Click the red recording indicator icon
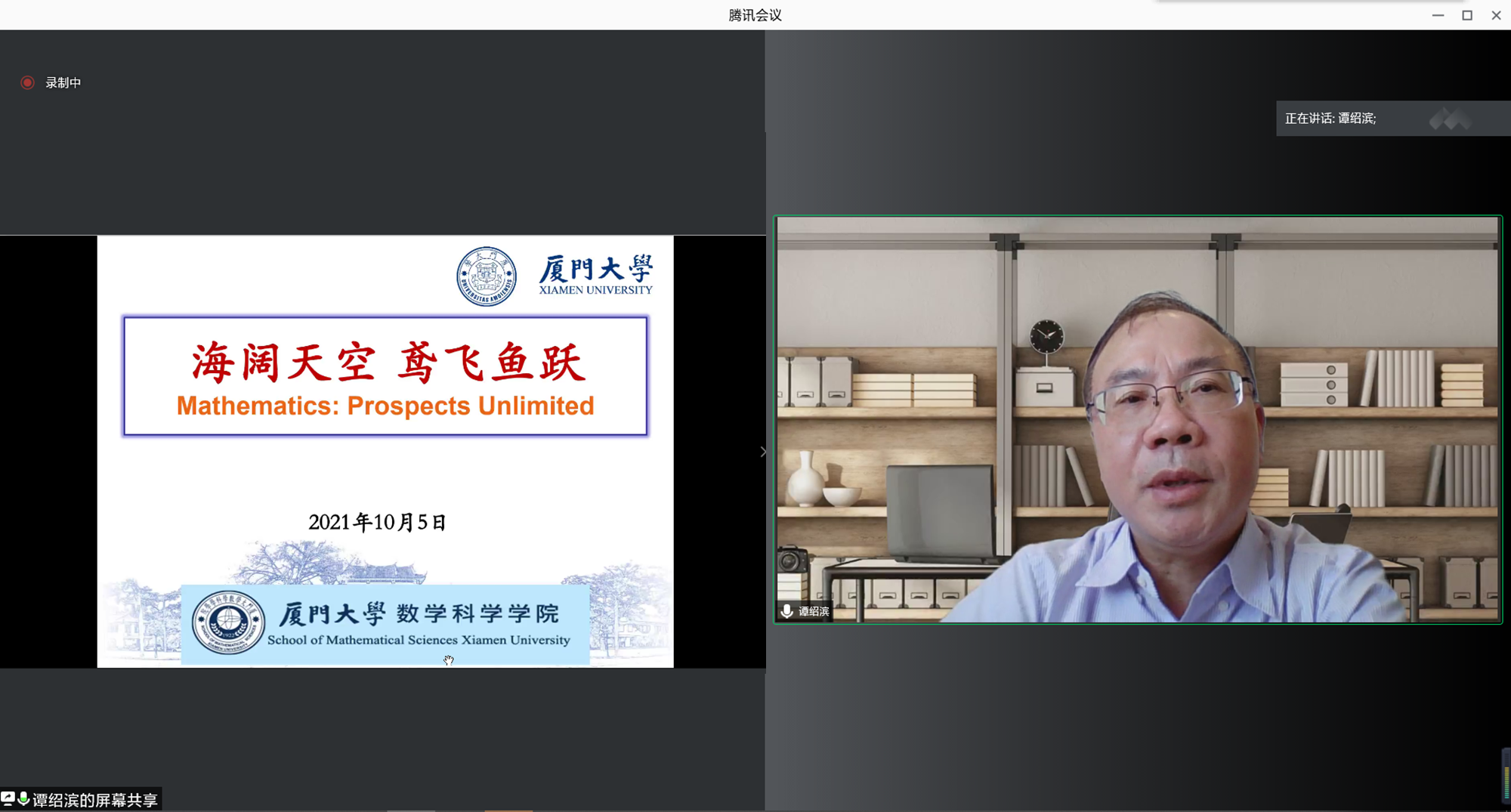The width and height of the screenshot is (1511, 812). point(27,83)
